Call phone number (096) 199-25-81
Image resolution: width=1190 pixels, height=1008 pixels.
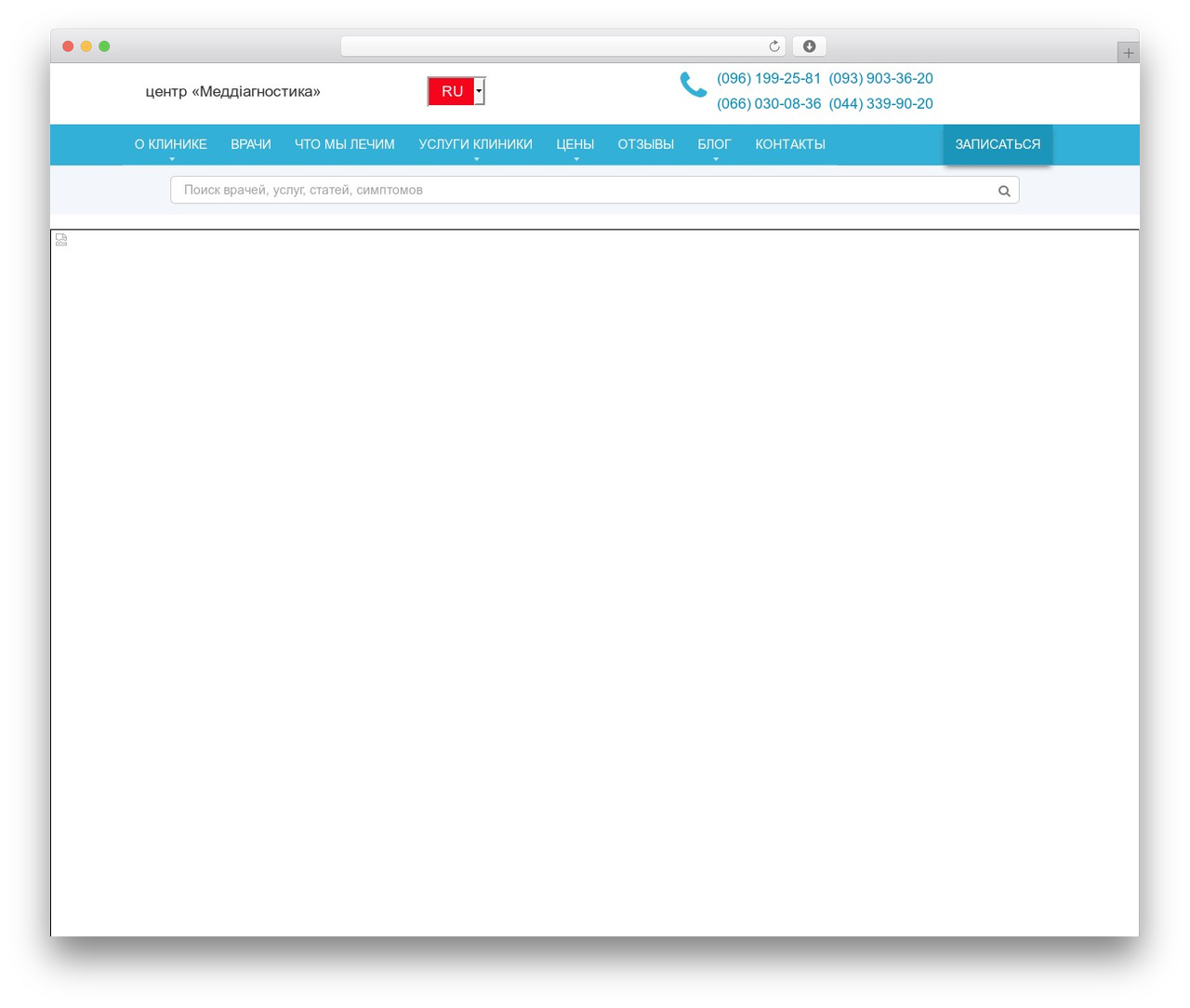click(769, 79)
